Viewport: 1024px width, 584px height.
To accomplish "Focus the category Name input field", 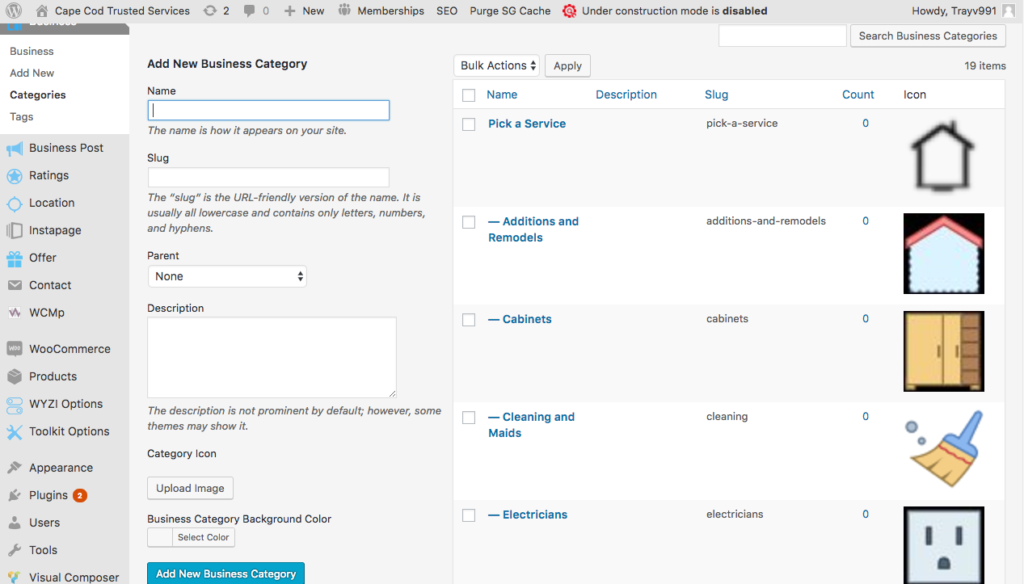I will tap(268, 111).
